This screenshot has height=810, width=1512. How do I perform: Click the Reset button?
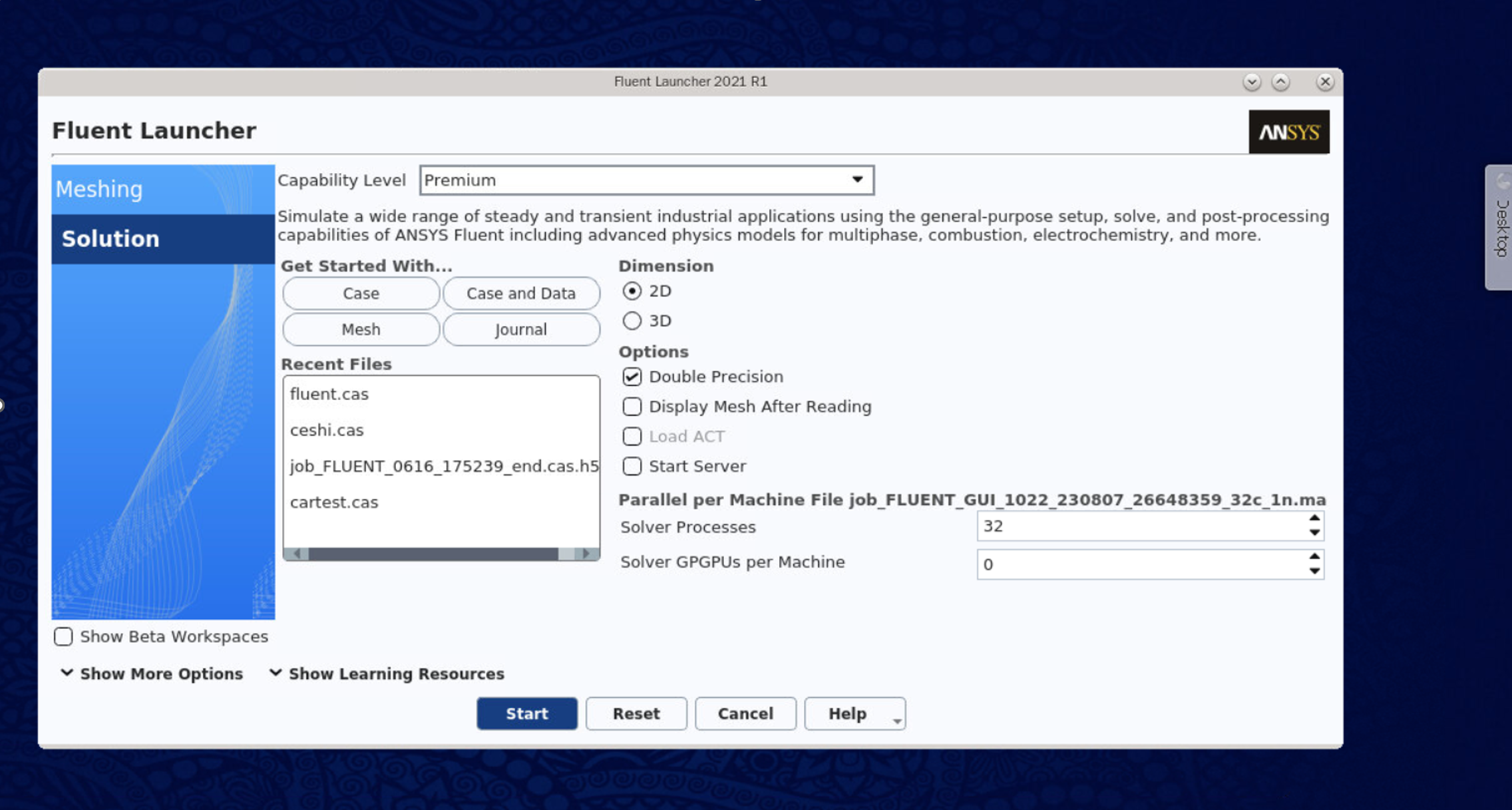(636, 713)
